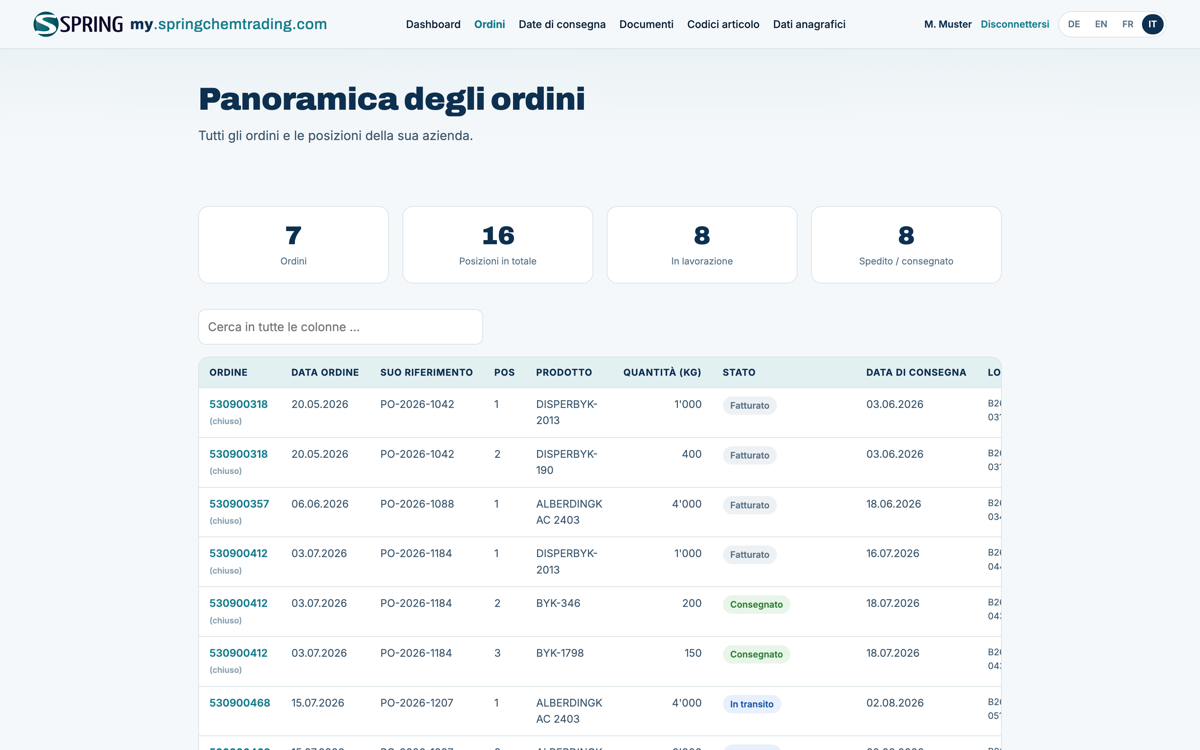The image size is (1200, 750).
Task: Sort by QUANTITÀ (KG) column header
Action: tap(662, 372)
